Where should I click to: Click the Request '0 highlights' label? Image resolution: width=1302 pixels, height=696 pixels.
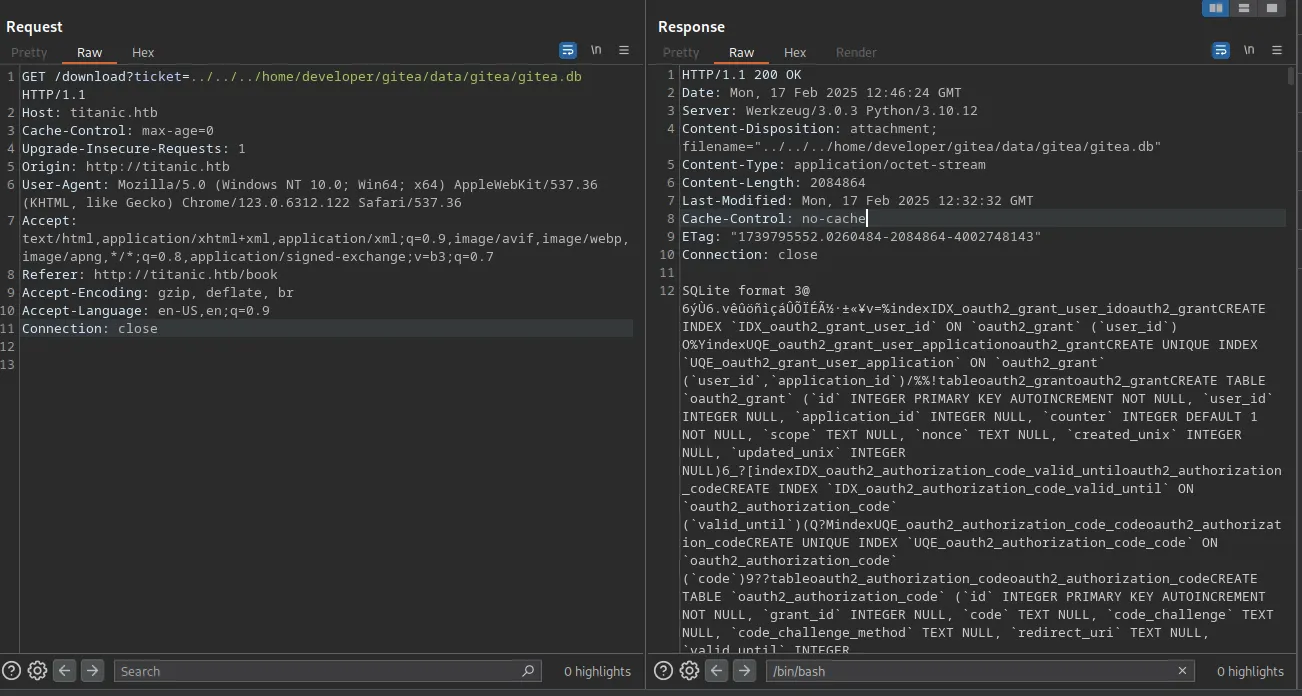click(x=597, y=671)
